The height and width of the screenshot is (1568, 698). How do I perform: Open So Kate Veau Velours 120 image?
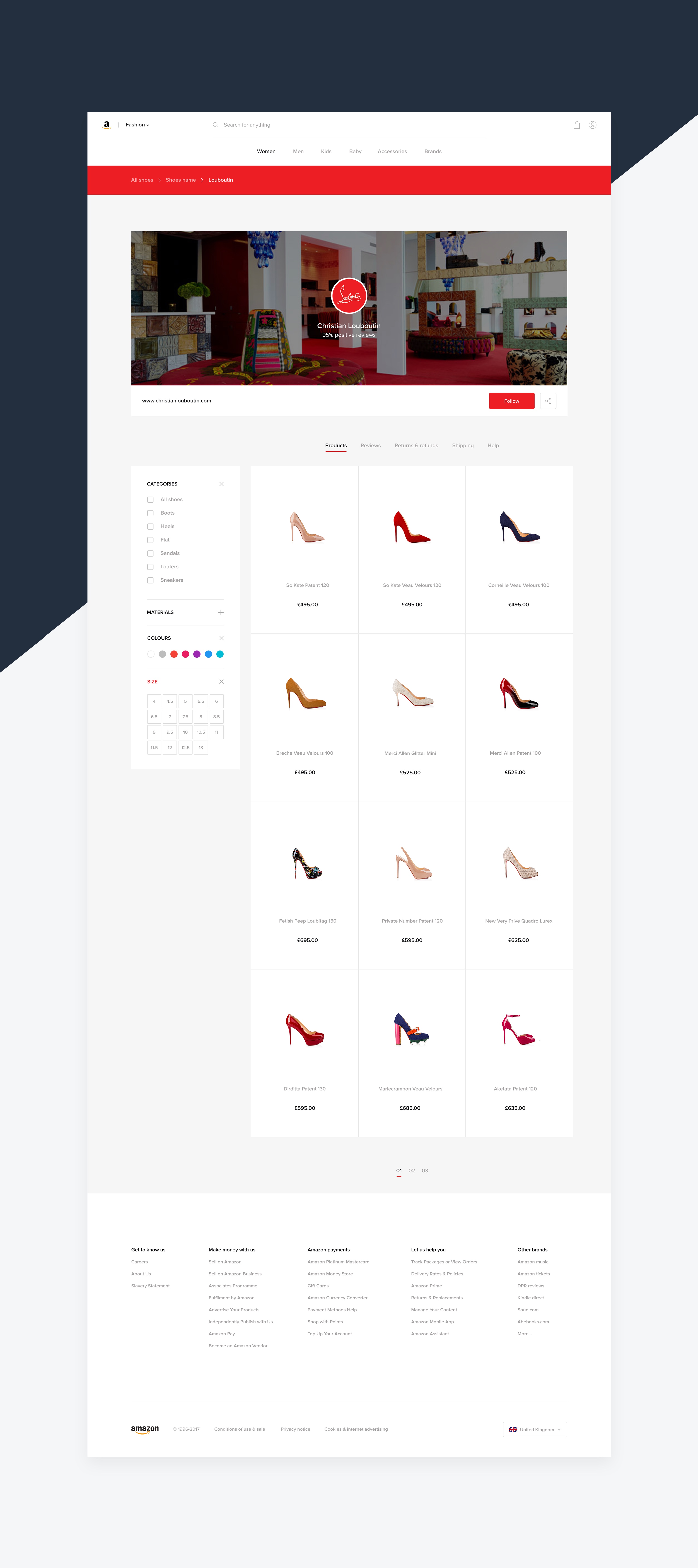[412, 527]
